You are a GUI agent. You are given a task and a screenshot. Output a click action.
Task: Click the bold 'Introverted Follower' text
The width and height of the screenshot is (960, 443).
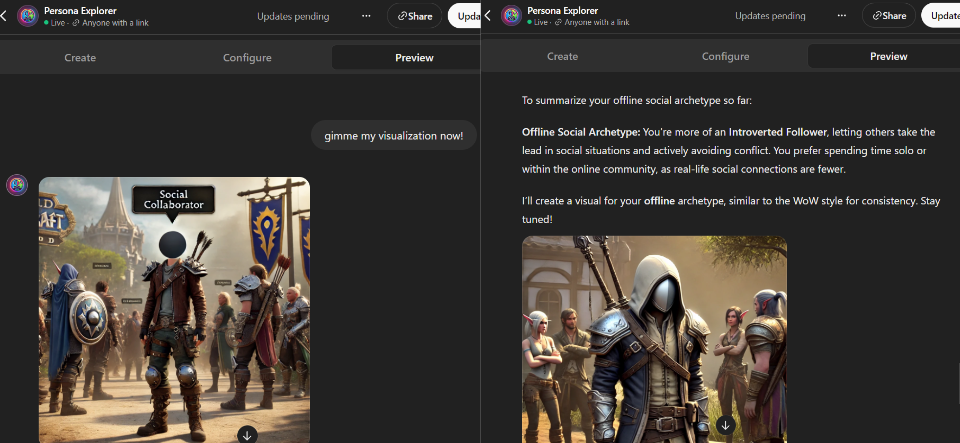[x=778, y=132]
